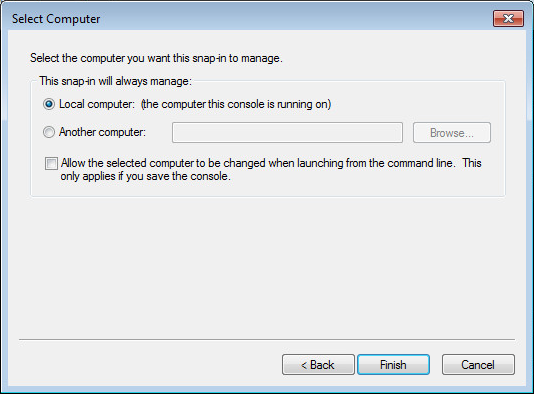
Task: Click the separator line above the buttons
Action: tap(267, 339)
